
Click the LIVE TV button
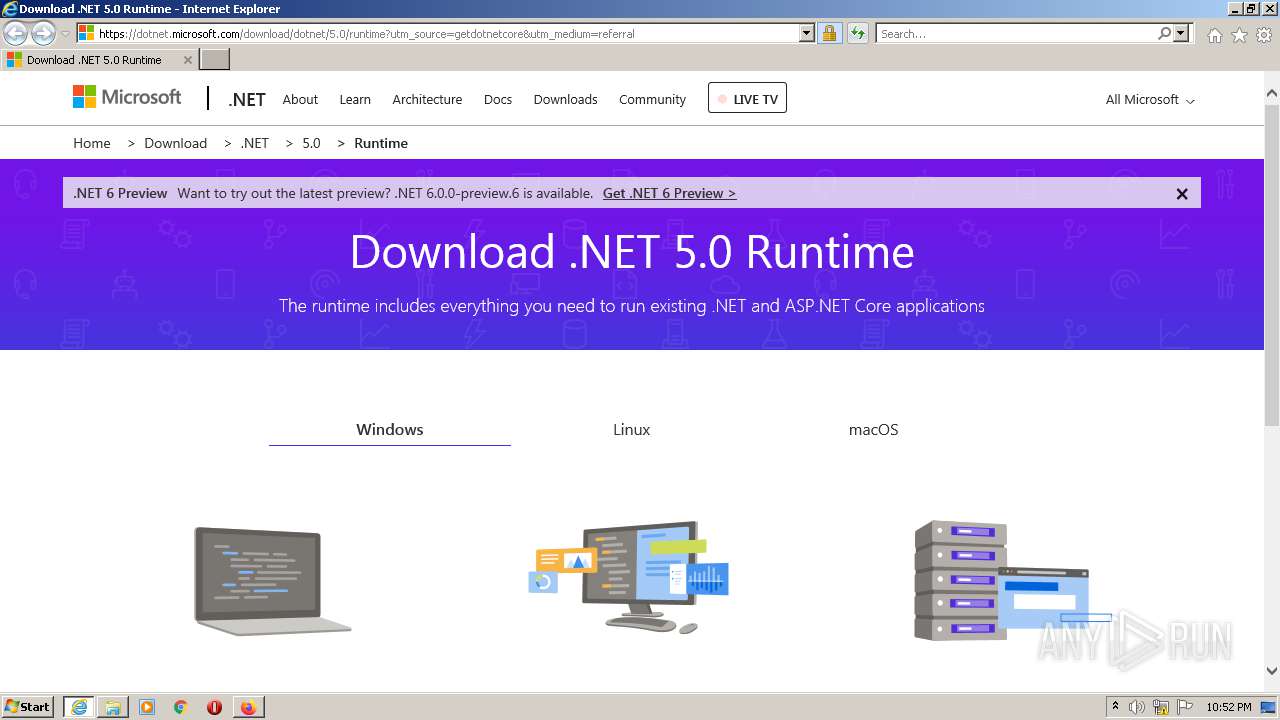[747, 98]
